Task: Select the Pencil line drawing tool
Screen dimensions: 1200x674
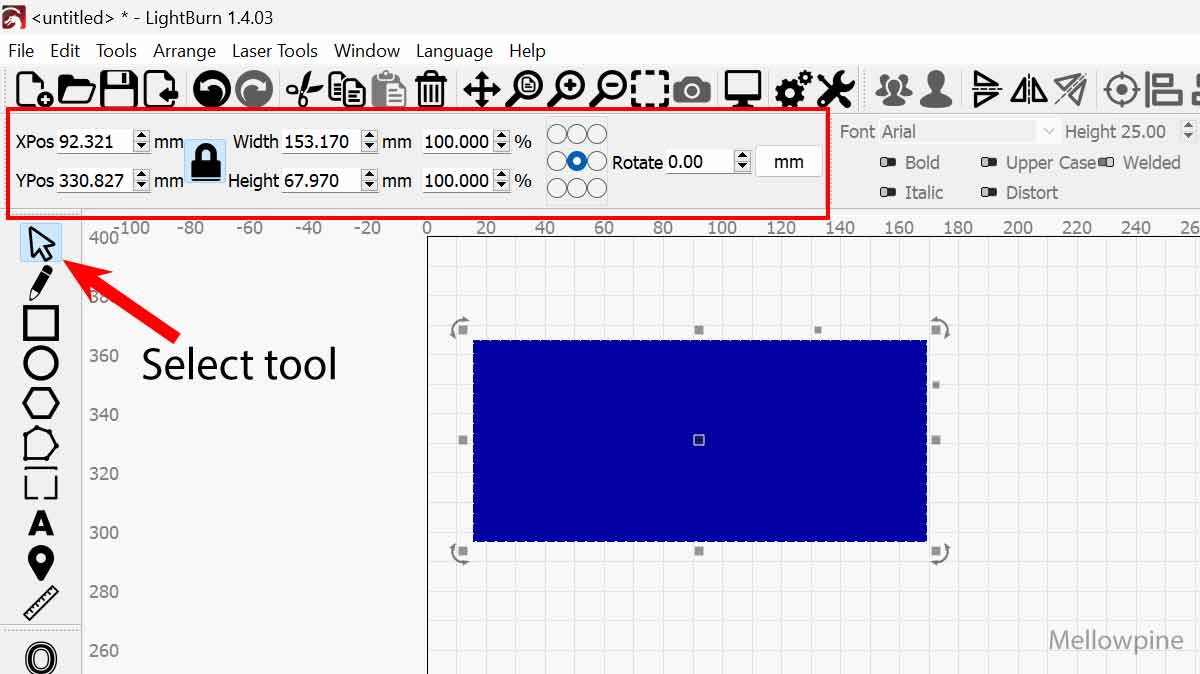Action: (x=40, y=282)
